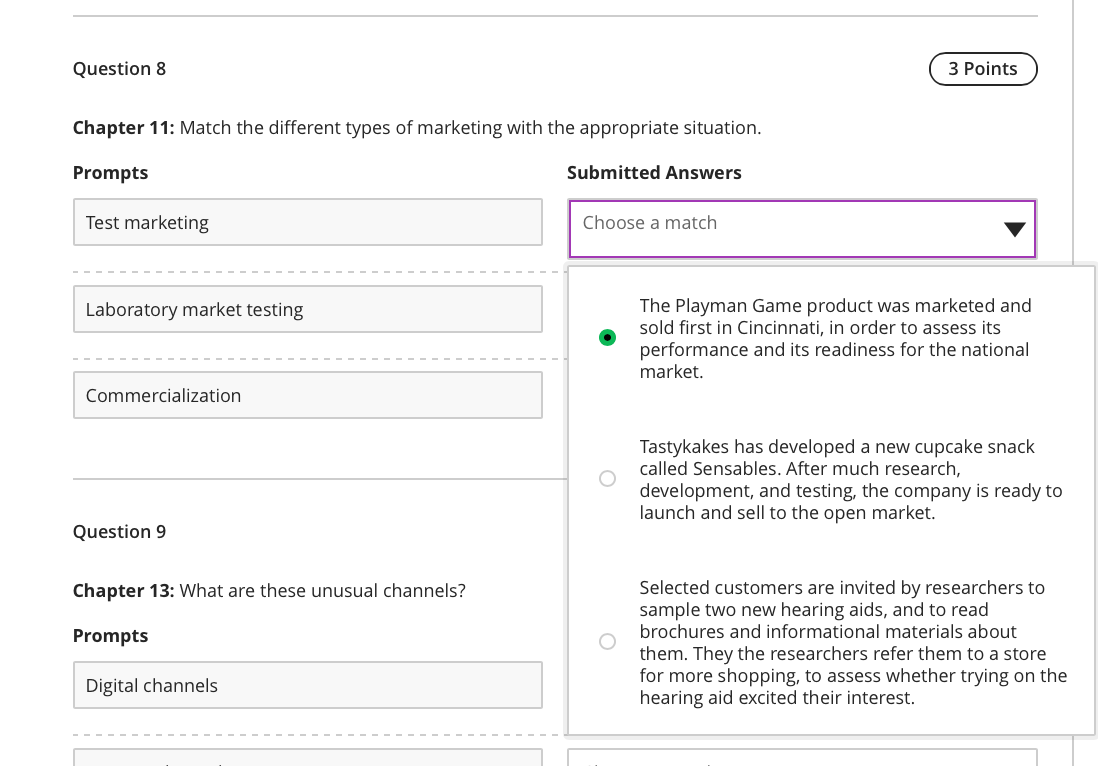Screen dimensions: 1098x766
Task: Click the Chapter 13 unusual channels question text
Action: (x=269, y=591)
